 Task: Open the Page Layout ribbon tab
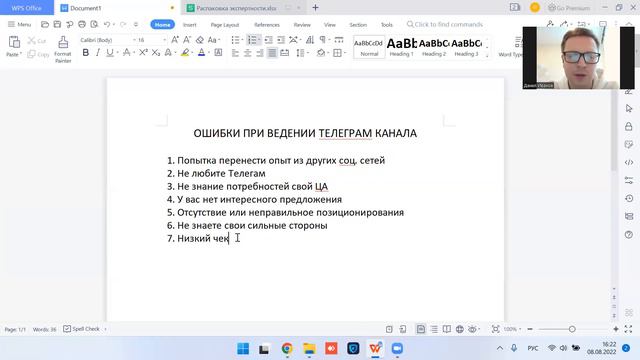pos(224,25)
